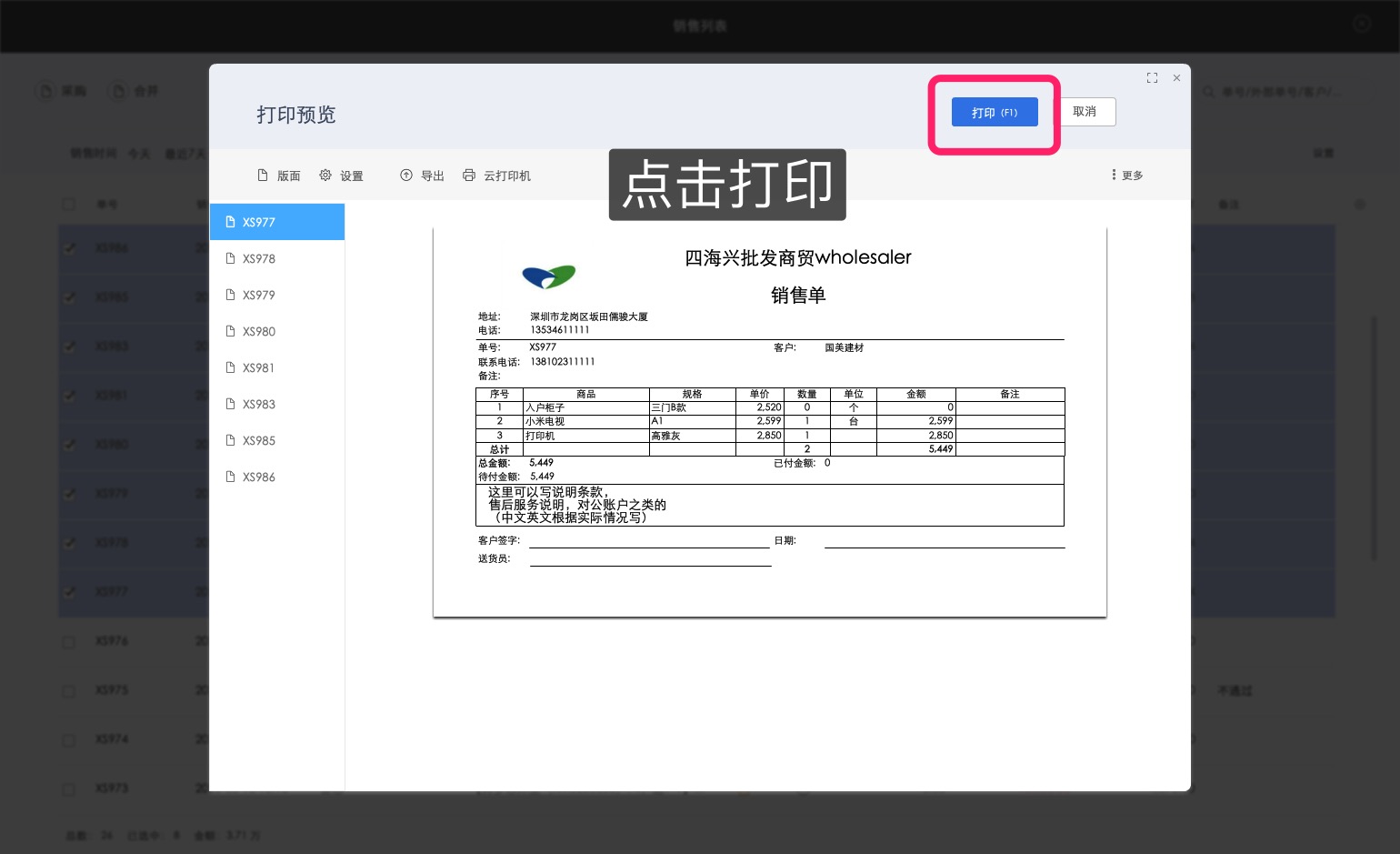Click the title 四海兴批发商贸wholesaler on the preview
Screen dimensions: 1400x854
(797, 257)
